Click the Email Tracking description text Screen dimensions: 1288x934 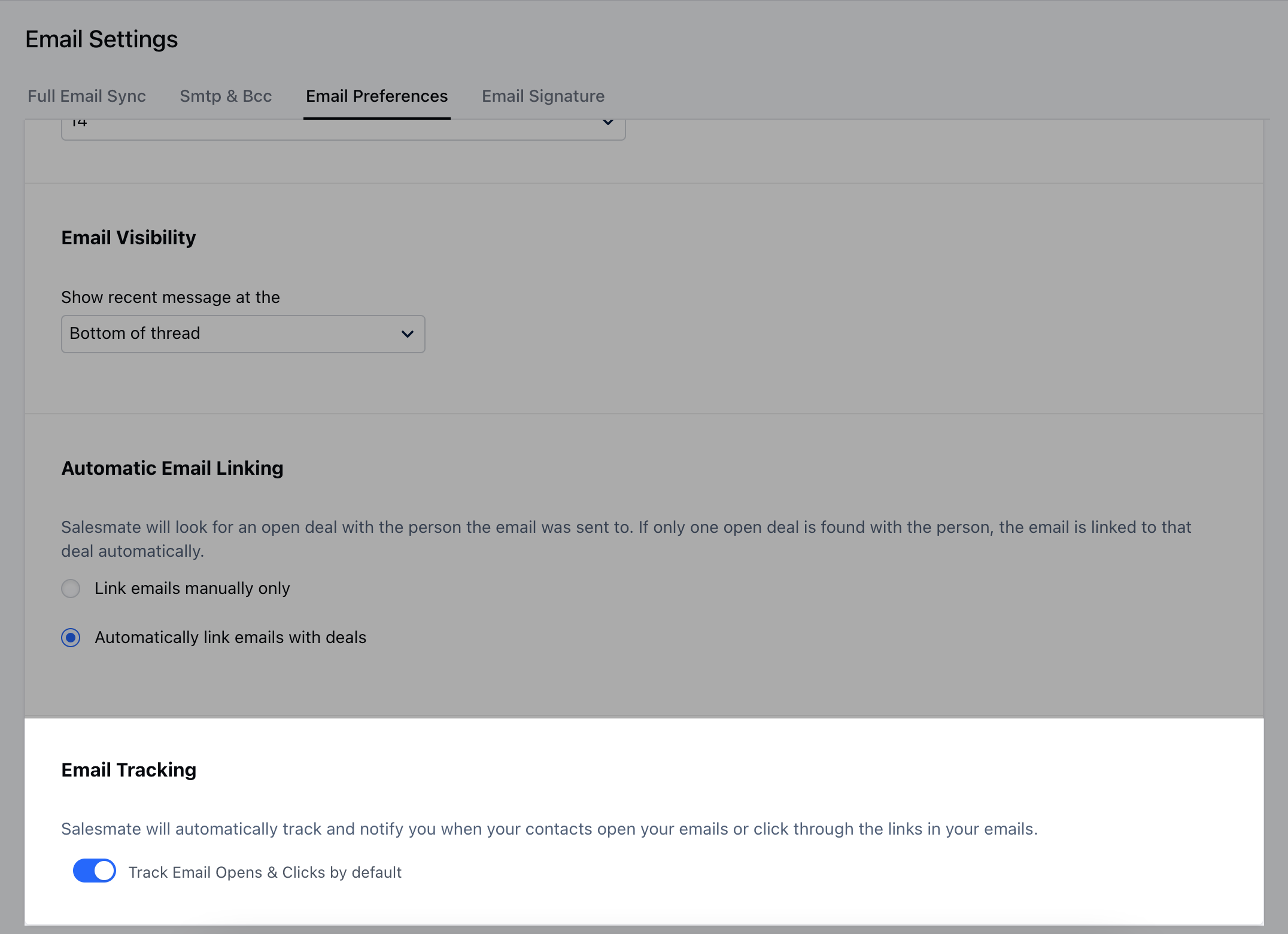[549, 829]
